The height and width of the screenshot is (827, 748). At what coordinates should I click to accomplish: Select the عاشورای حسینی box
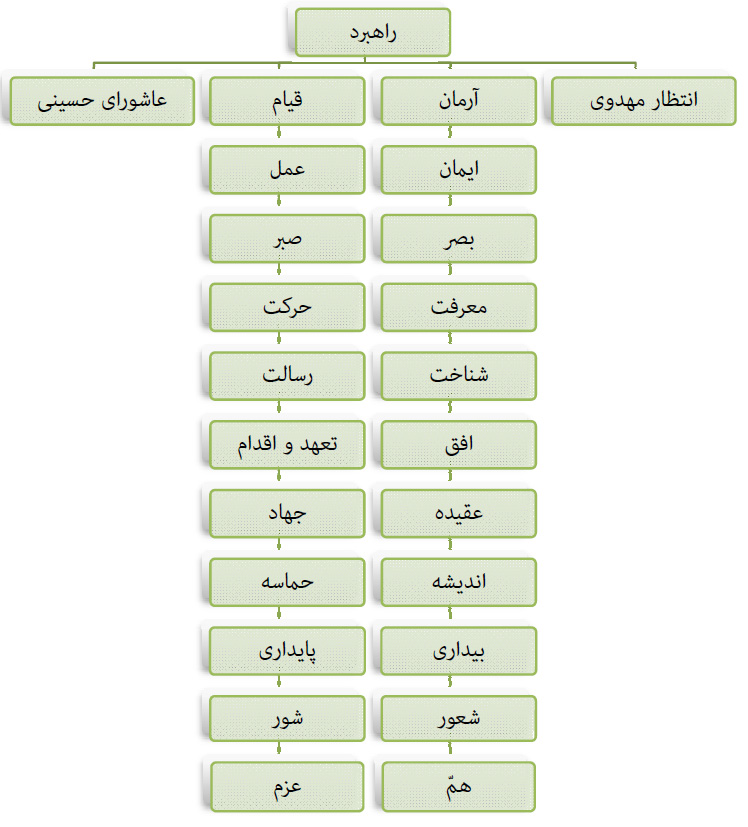102,101
